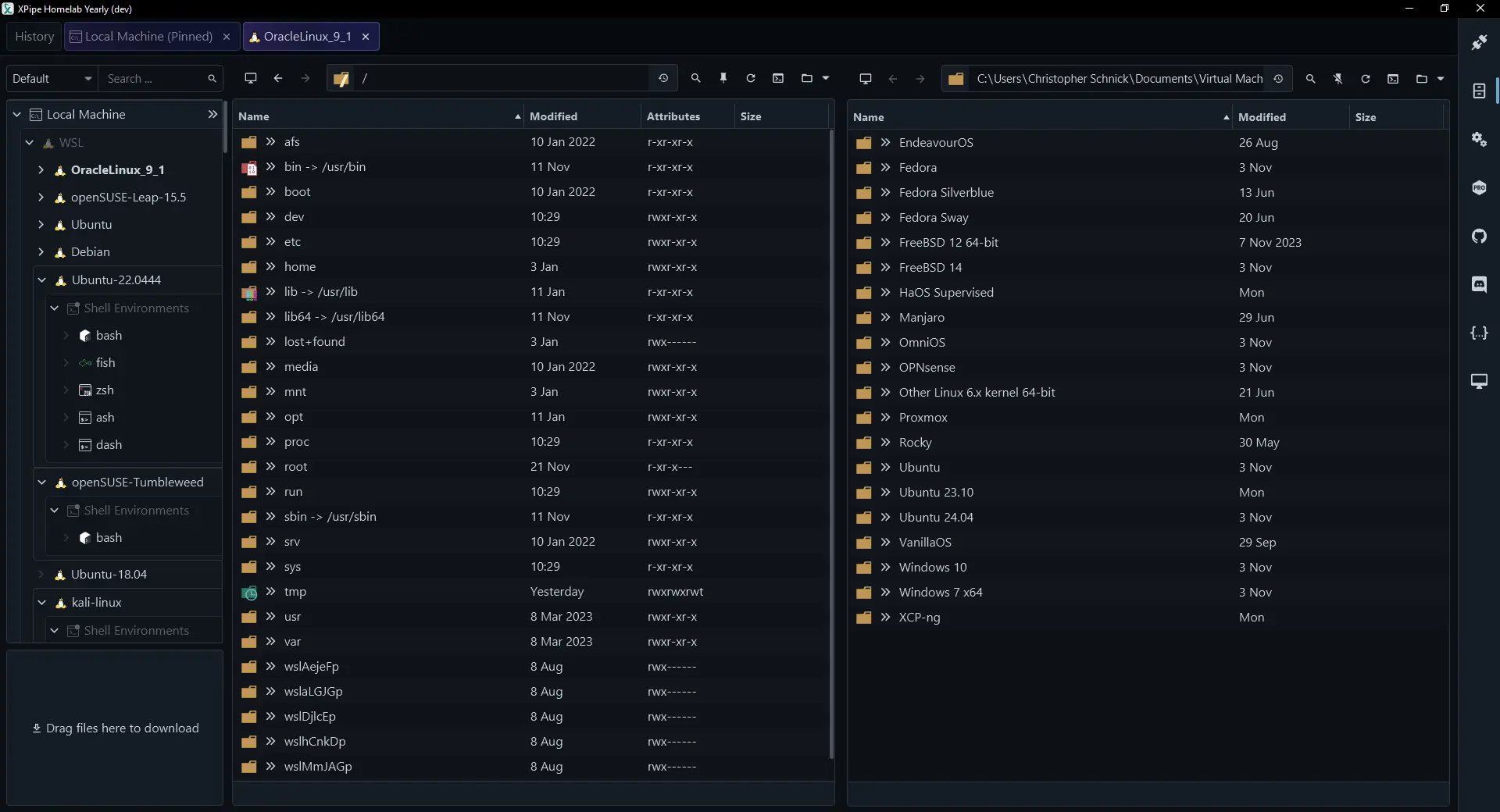The height and width of the screenshot is (812, 1500).
Task: Open the Windows 10 folder in right pane
Action: pos(1147,567)
